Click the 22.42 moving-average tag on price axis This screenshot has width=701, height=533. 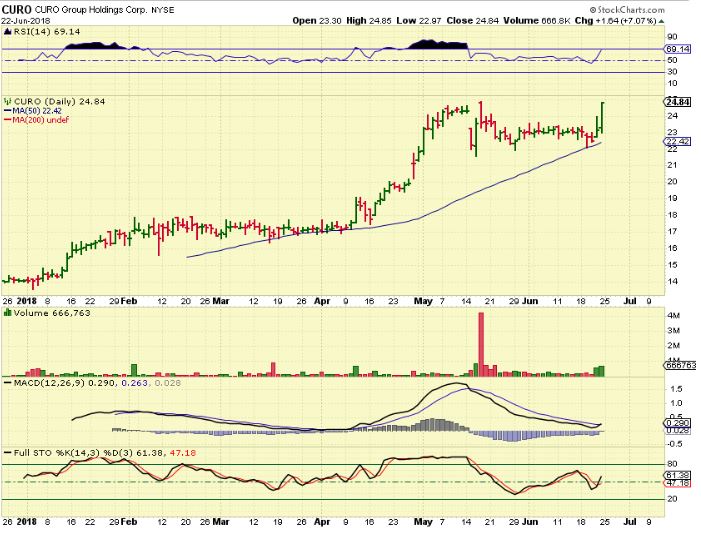[677, 141]
